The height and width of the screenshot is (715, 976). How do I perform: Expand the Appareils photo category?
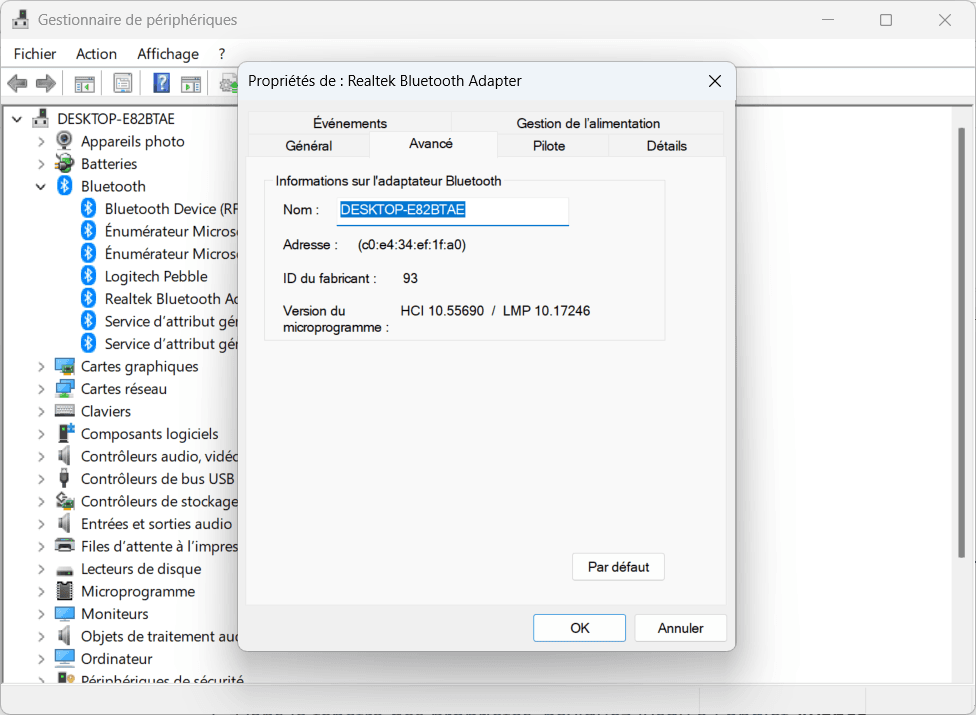coord(41,141)
